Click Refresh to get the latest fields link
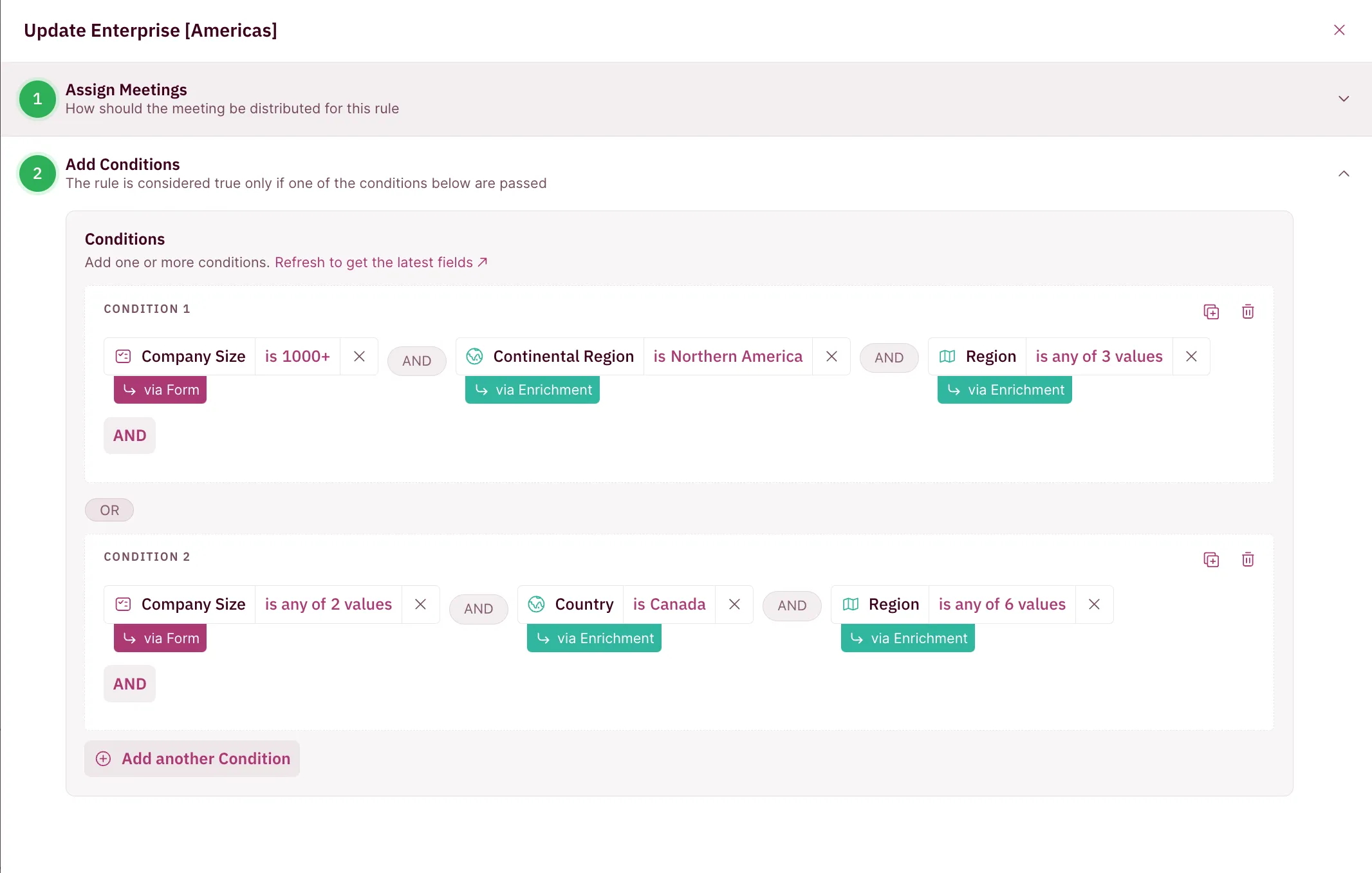 coord(381,262)
